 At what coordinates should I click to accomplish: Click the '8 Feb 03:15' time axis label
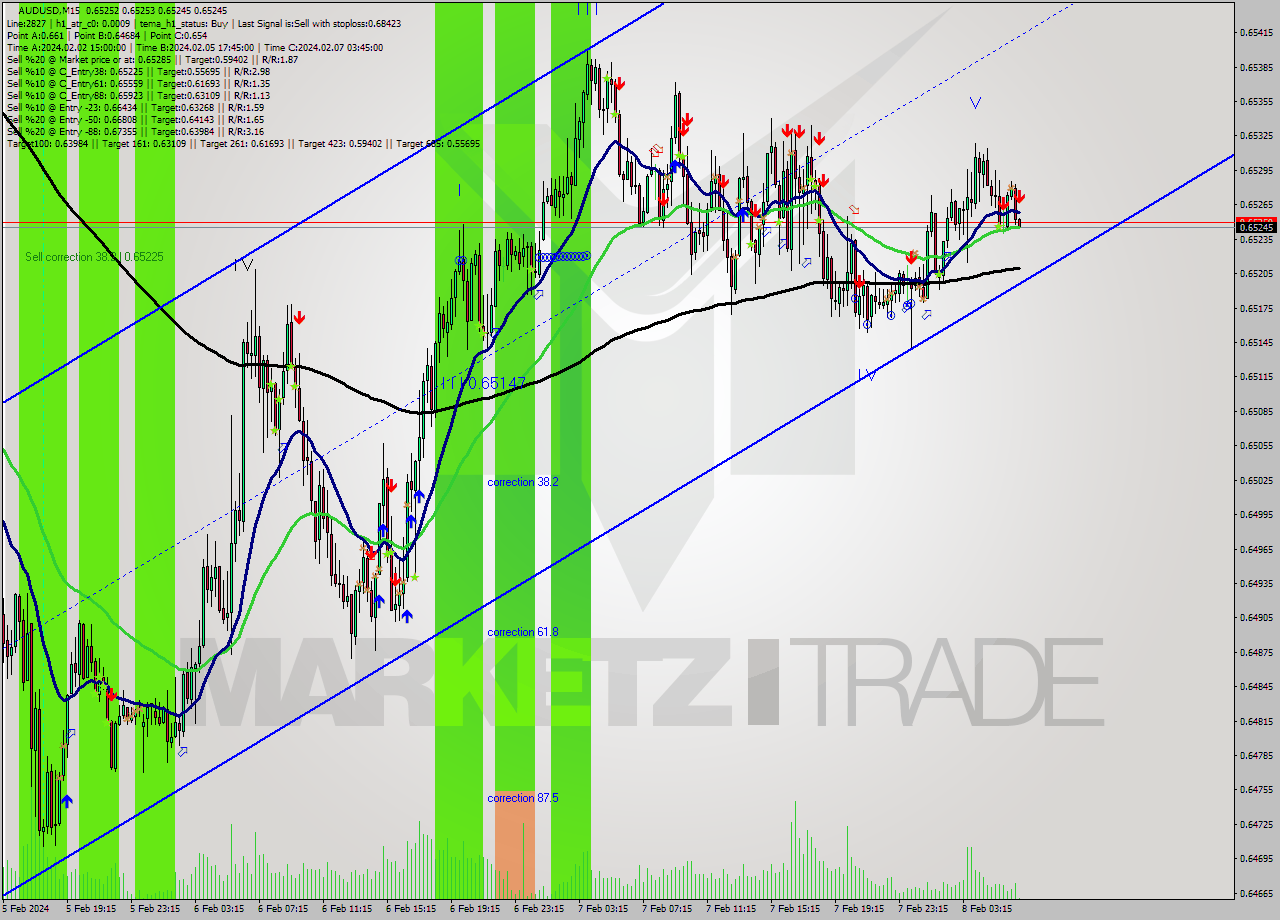point(986,909)
